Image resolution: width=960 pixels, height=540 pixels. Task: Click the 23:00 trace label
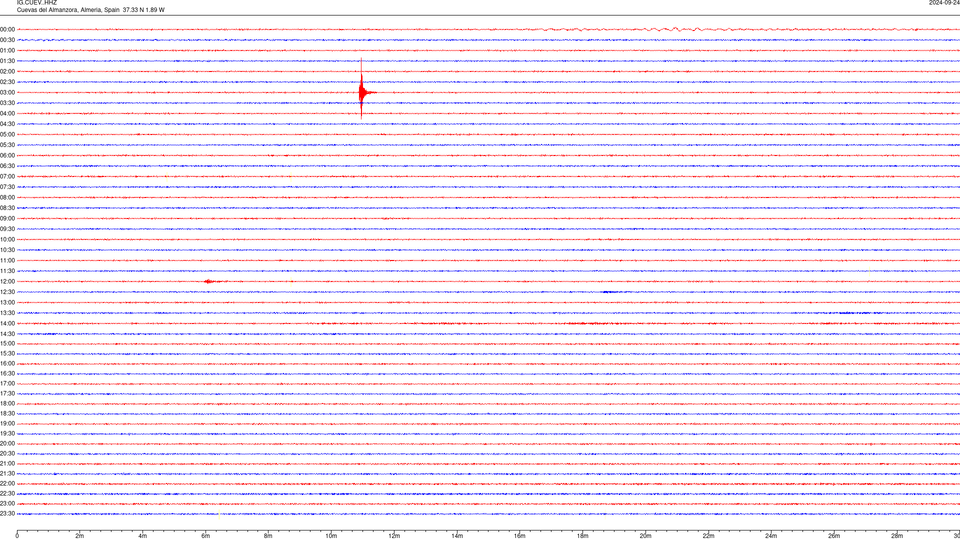pos(7,504)
